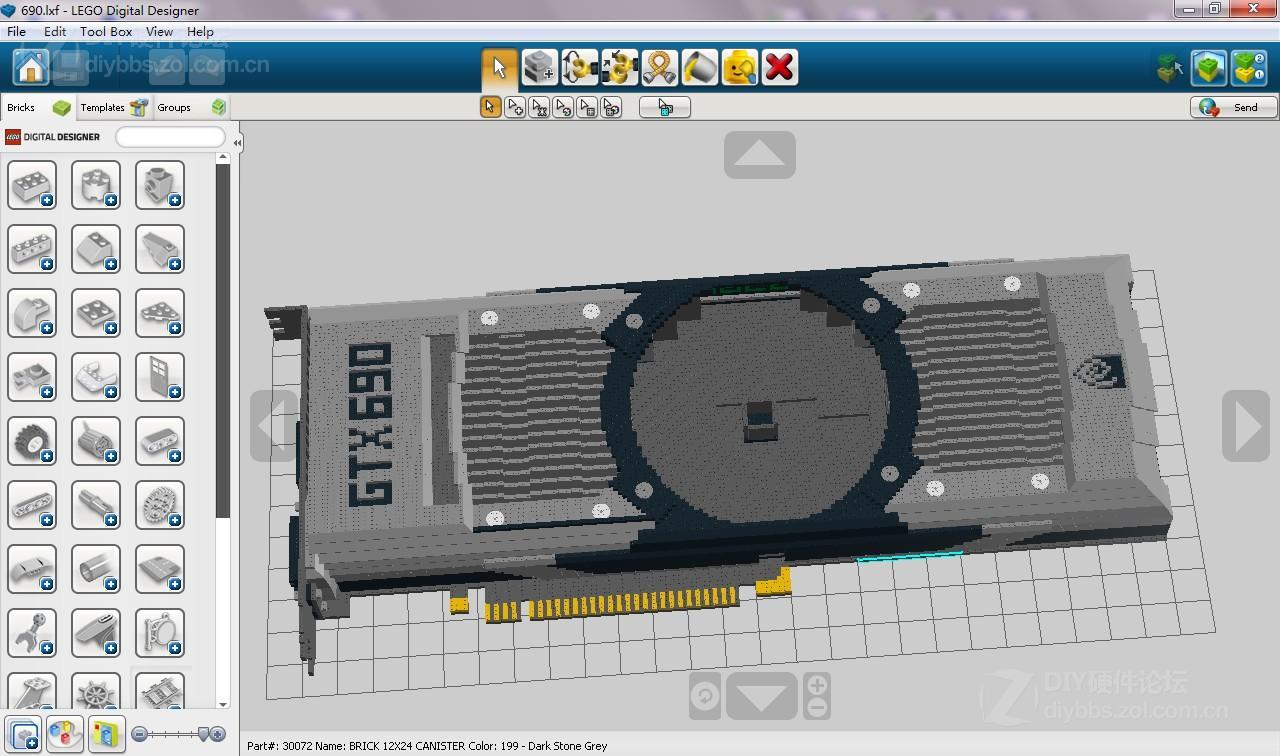This screenshot has width=1280, height=756.
Task: Enable color selection mode
Action: click(x=563, y=107)
